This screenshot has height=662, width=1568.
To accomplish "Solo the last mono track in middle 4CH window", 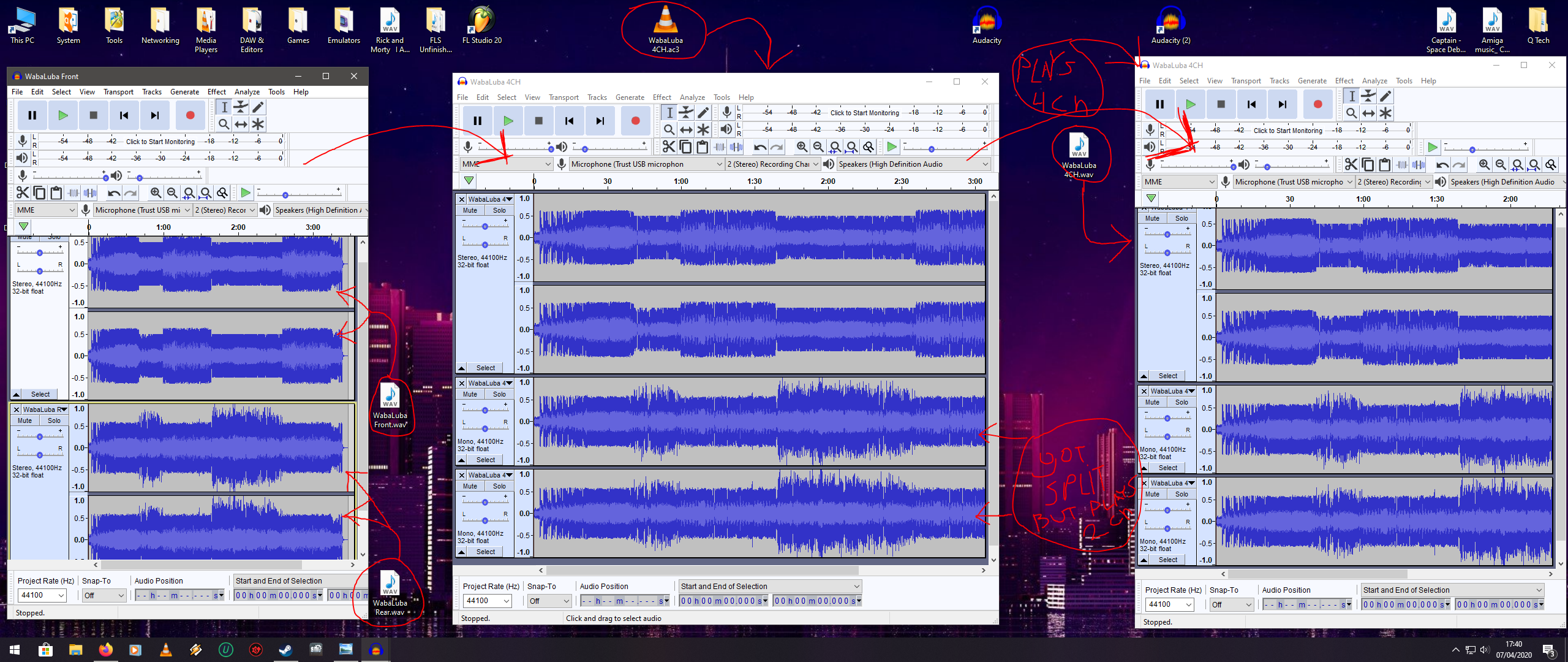I will [x=499, y=486].
